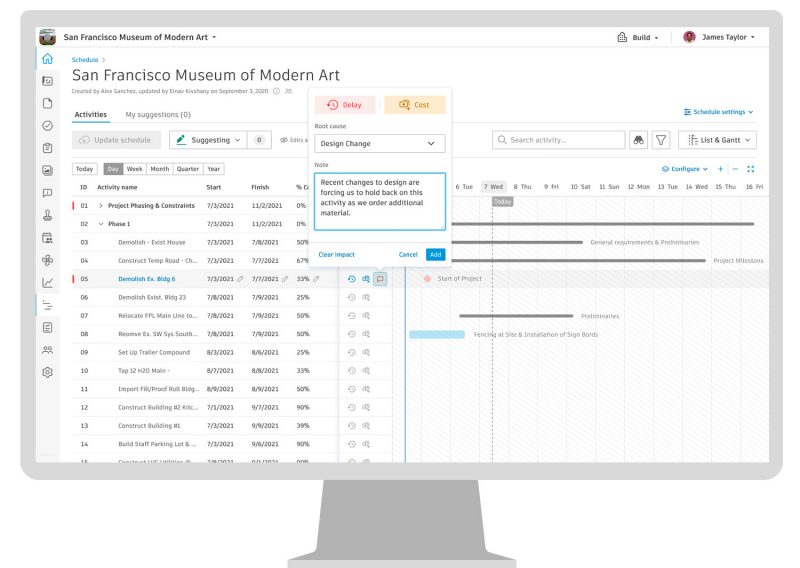Click the delay icon in row 05
This screenshot has width=800, height=568.
click(x=352, y=279)
